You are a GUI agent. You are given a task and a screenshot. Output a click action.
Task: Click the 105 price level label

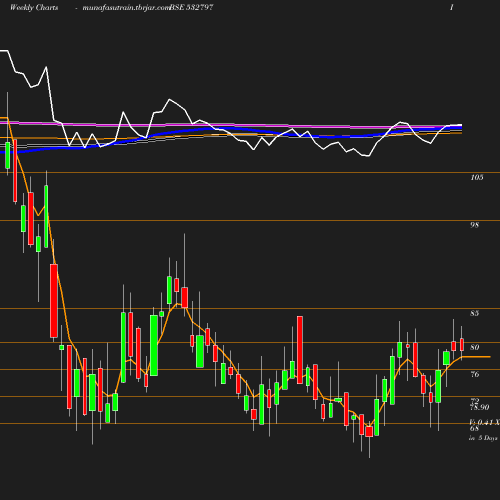477,177
